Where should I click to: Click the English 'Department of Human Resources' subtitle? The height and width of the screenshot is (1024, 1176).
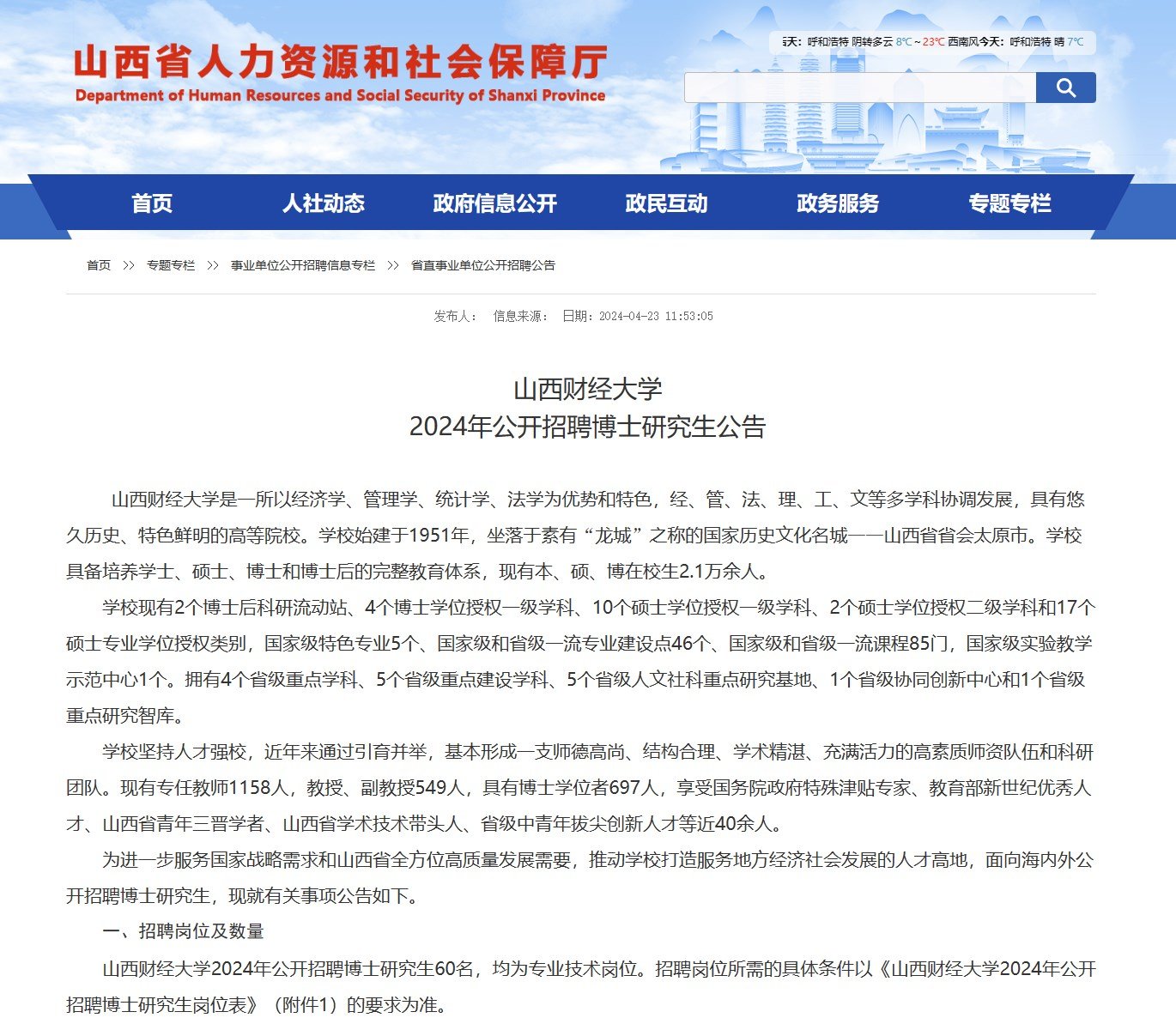tap(341, 95)
